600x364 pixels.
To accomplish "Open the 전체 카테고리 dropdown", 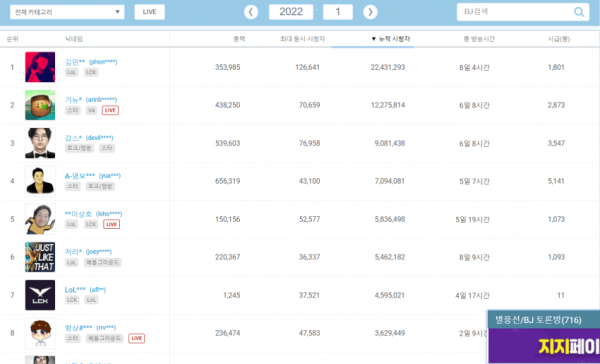I will coord(67,12).
